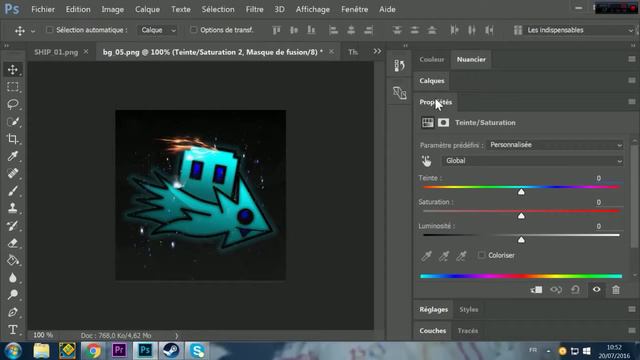Select the Lasso tool

(x=13, y=104)
